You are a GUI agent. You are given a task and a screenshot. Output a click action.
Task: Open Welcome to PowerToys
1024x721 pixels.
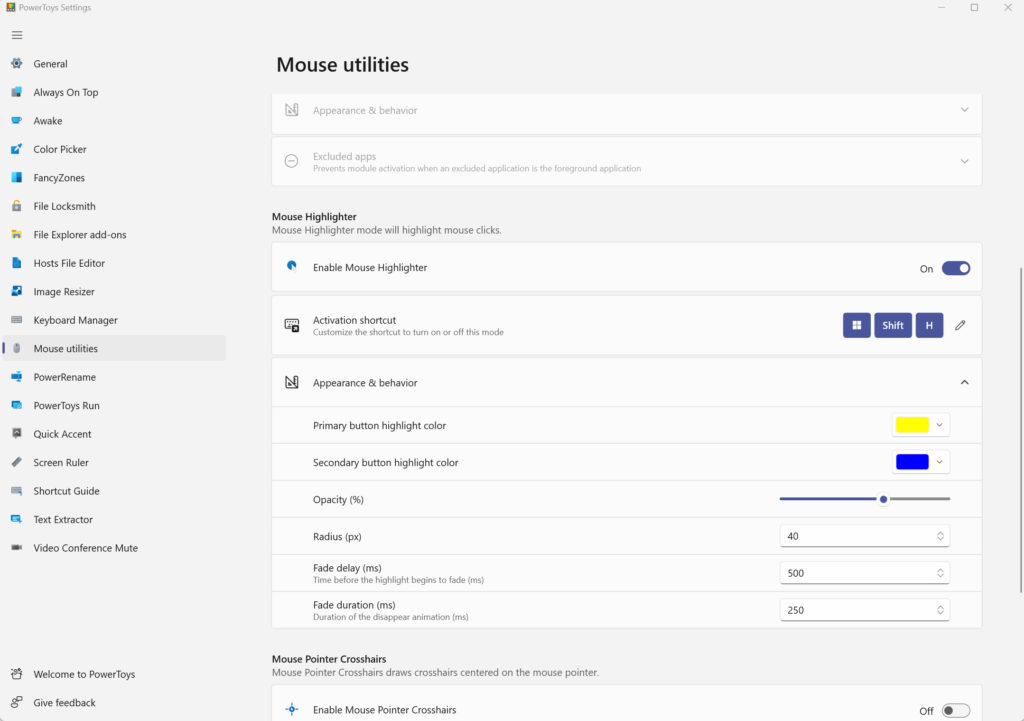(84, 674)
